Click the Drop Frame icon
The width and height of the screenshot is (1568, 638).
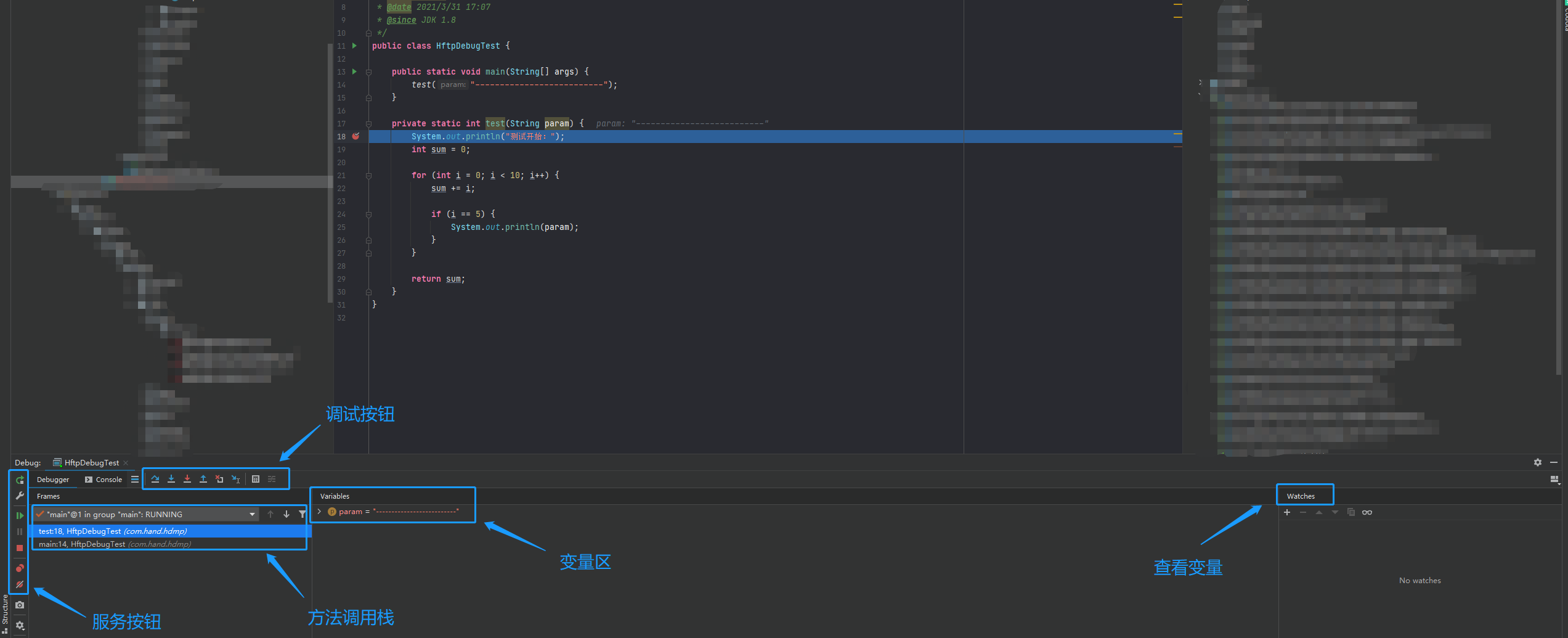coord(219,479)
